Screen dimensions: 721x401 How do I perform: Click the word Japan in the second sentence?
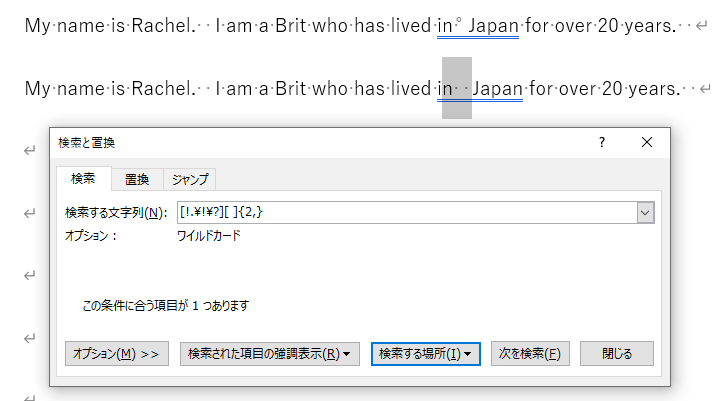coord(497,89)
